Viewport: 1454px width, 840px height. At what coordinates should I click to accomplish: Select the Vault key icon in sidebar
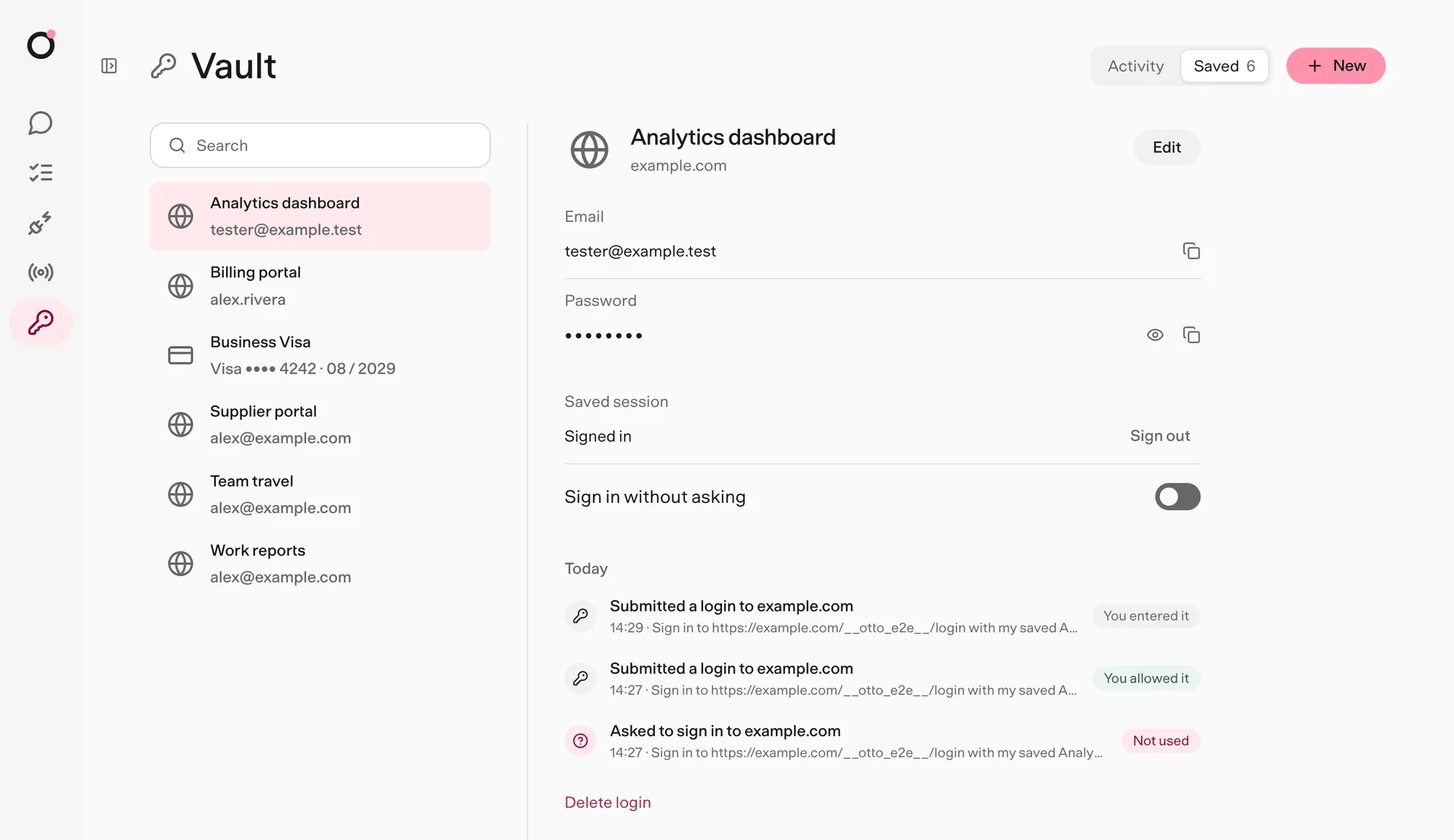pyautogui.click(x=41, y=322)
